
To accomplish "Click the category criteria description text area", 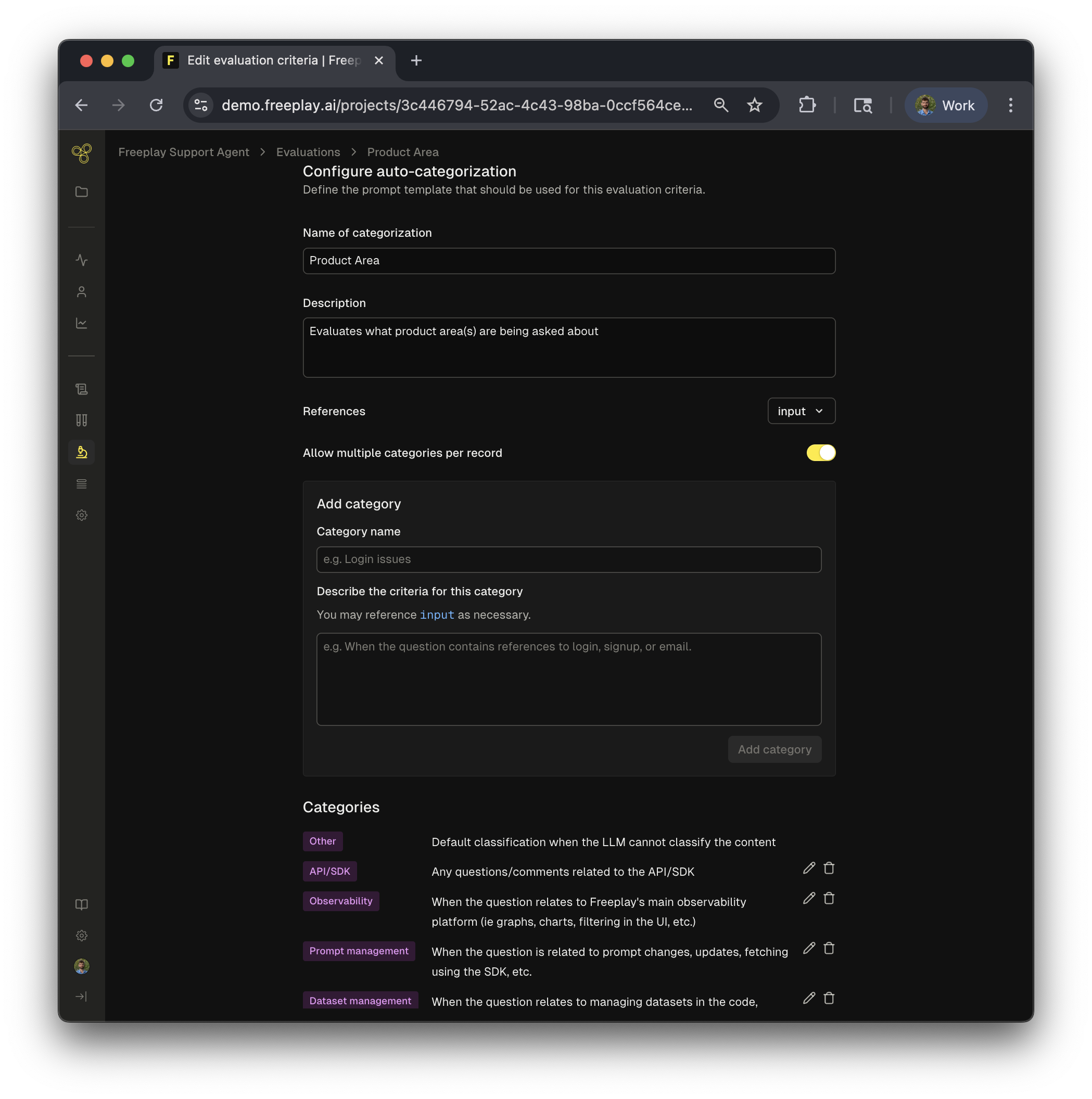I will pos(568,679).
